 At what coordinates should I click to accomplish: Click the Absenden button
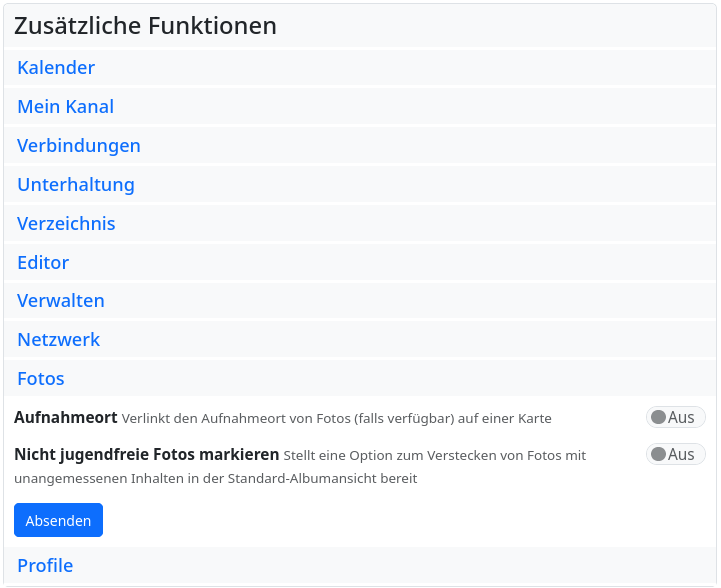[58, 520]
